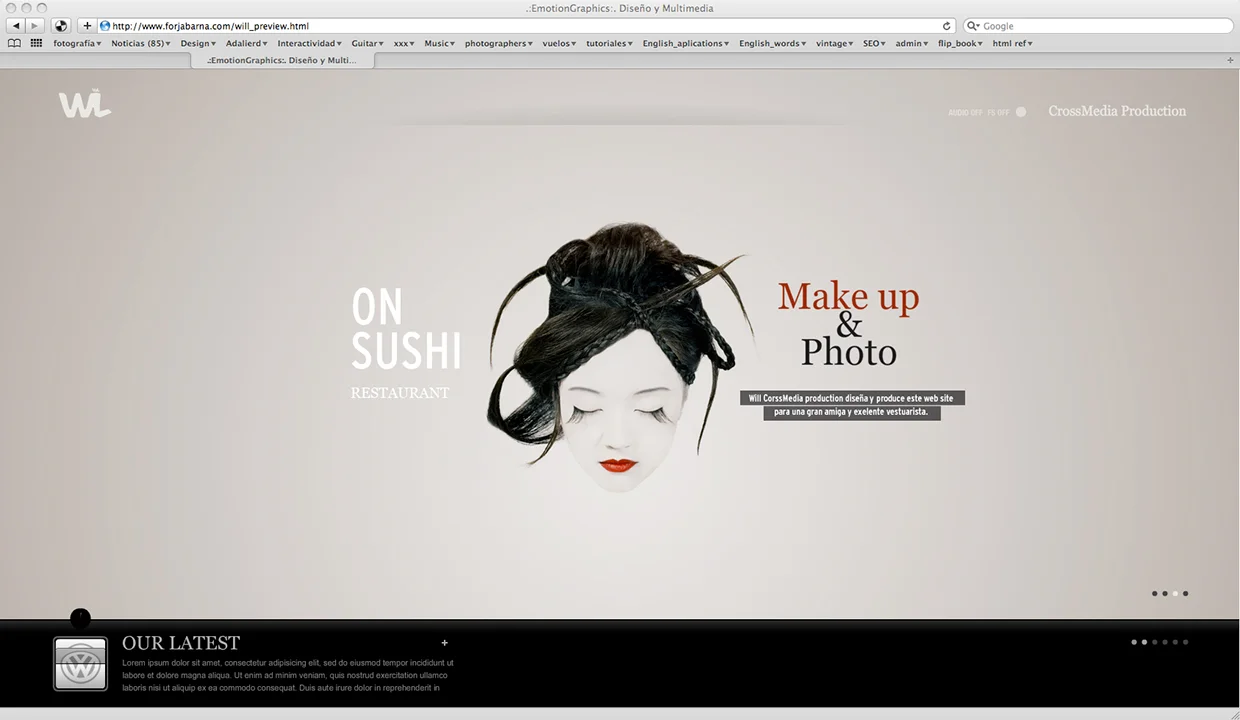Viewport: 1240px width, 720px height.
Task: Click the Make up & Photo title
Action: pos(848,324)
